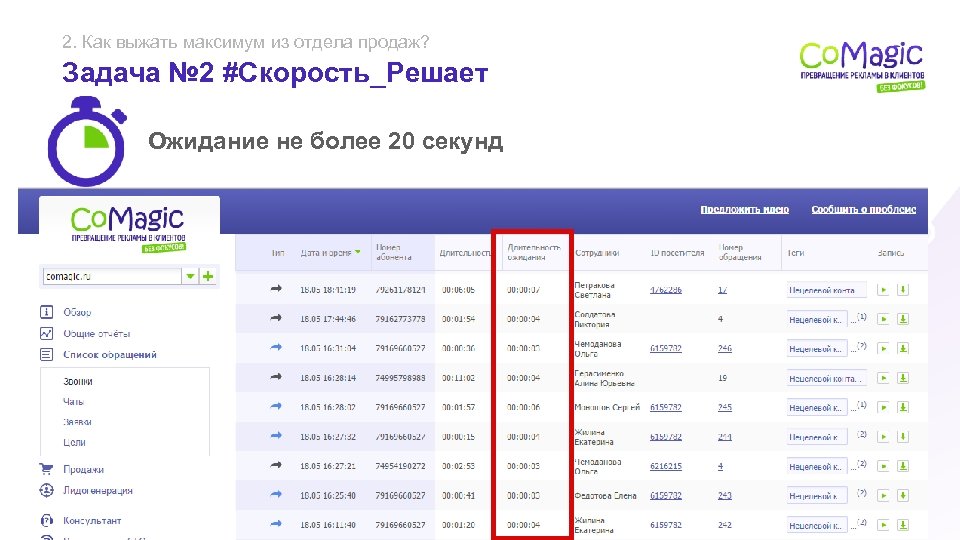Open request number 245 link

pos(725,407)
